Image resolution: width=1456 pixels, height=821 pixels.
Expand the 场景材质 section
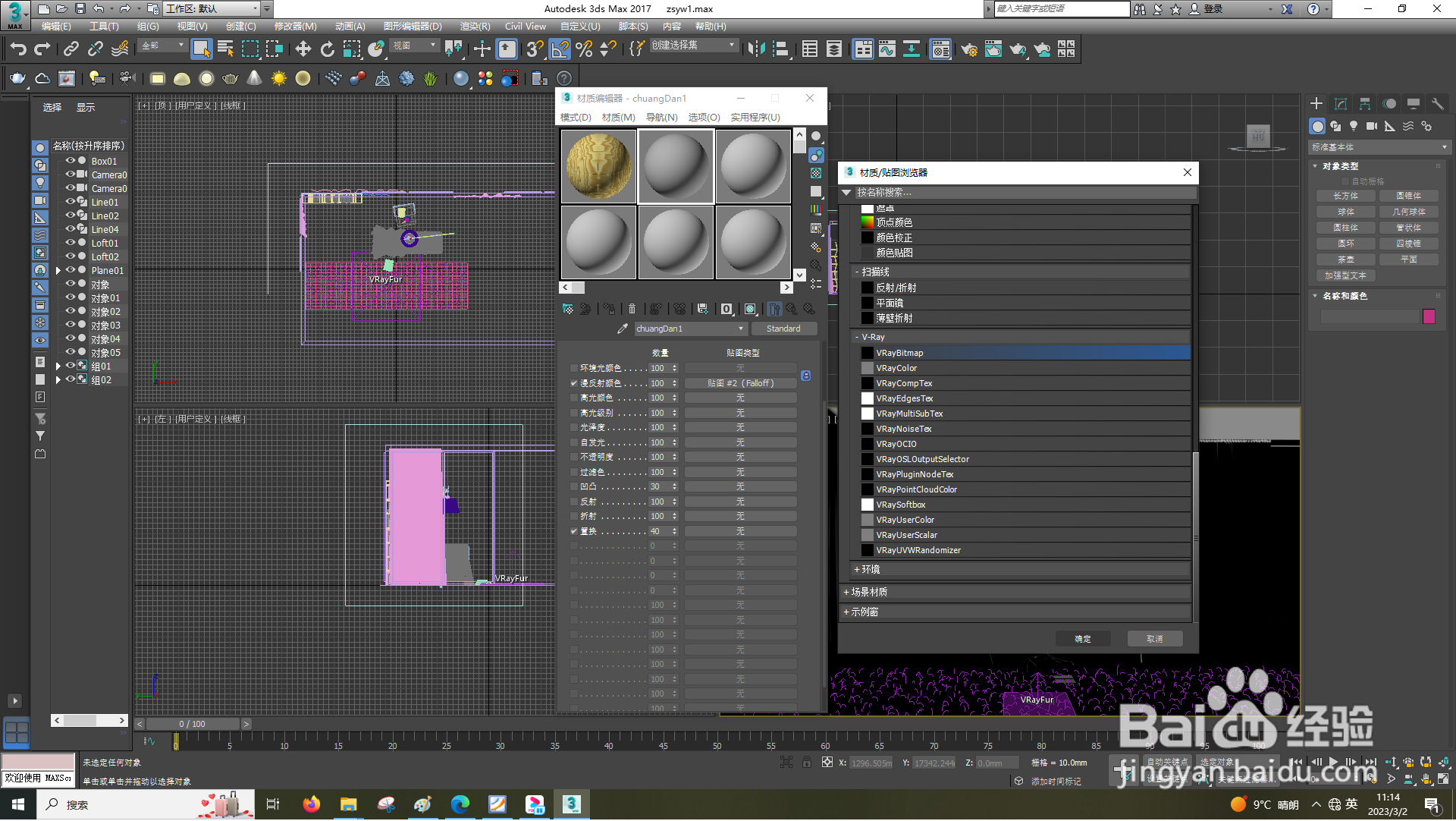846,592
